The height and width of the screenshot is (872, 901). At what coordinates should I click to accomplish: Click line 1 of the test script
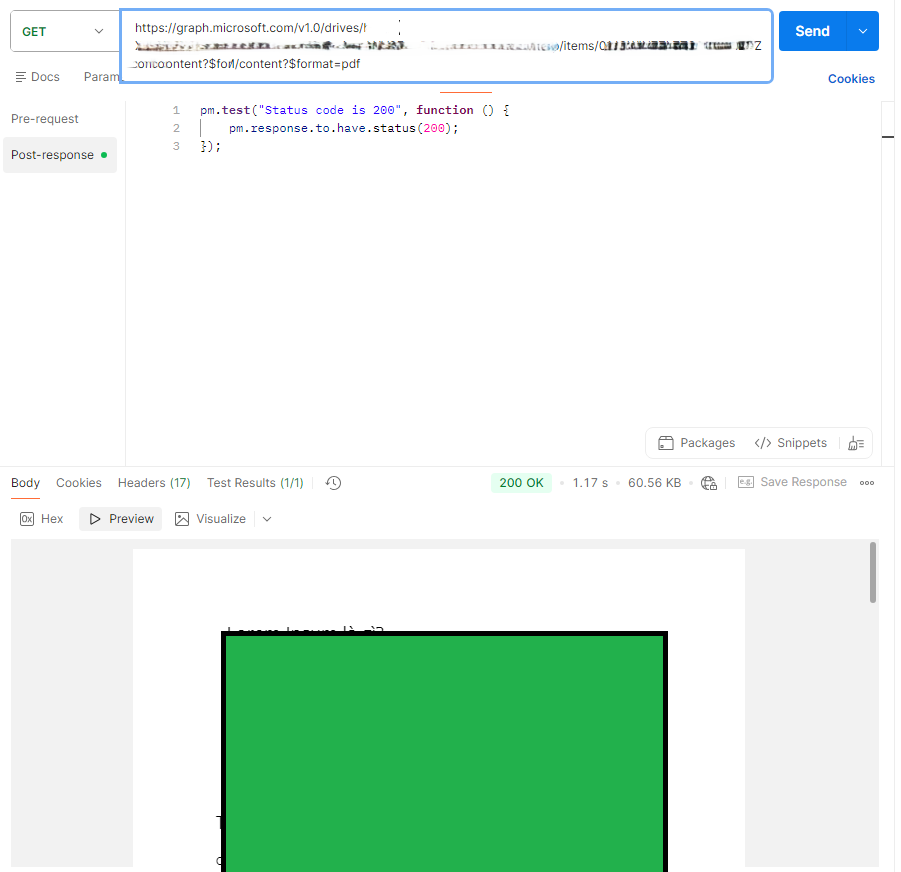click(355, 110)
